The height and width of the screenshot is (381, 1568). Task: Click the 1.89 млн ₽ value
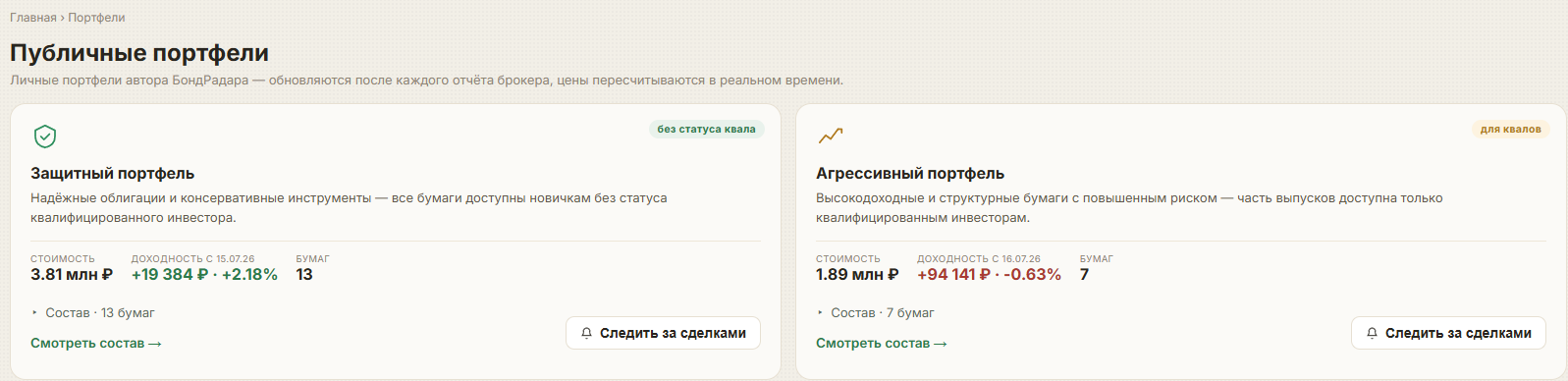point(857,275)
